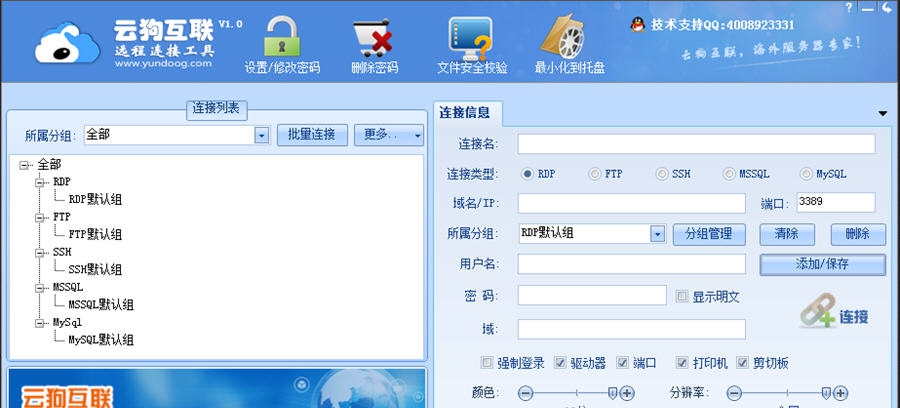Open the RDP默认组 group dropdown

click(x=658, y=234)
